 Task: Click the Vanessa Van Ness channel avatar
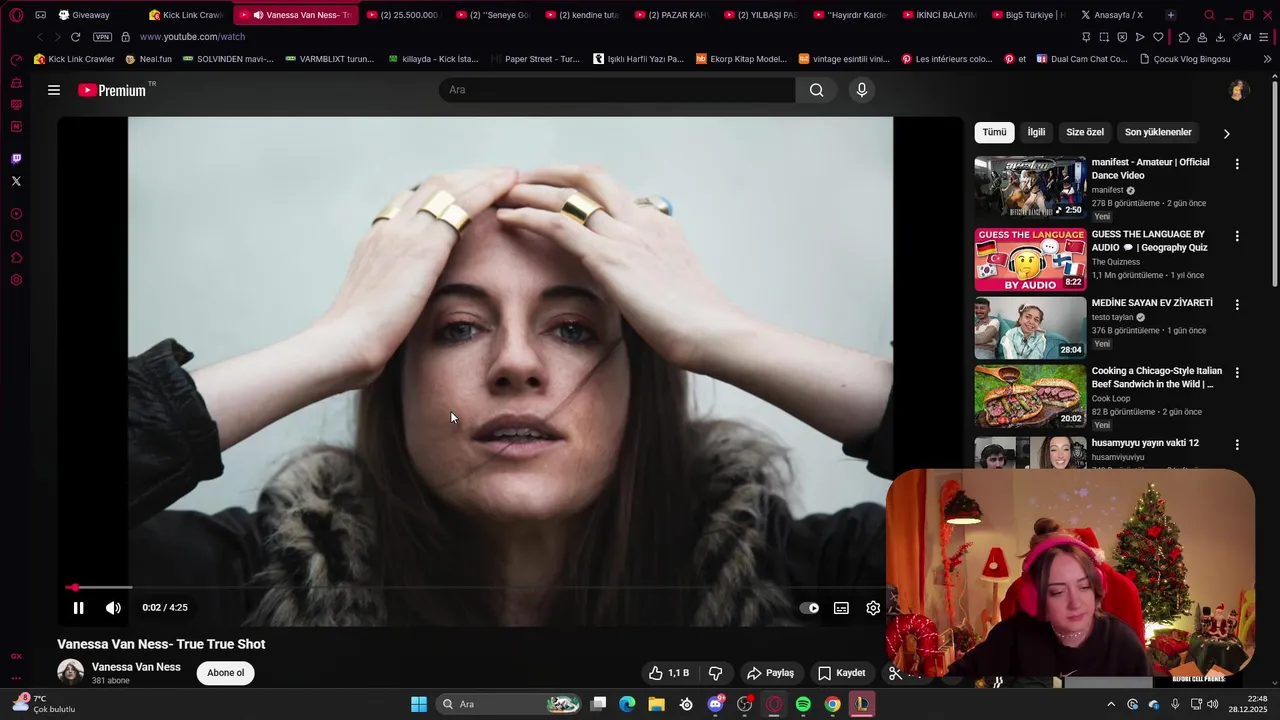coord(71,672)
